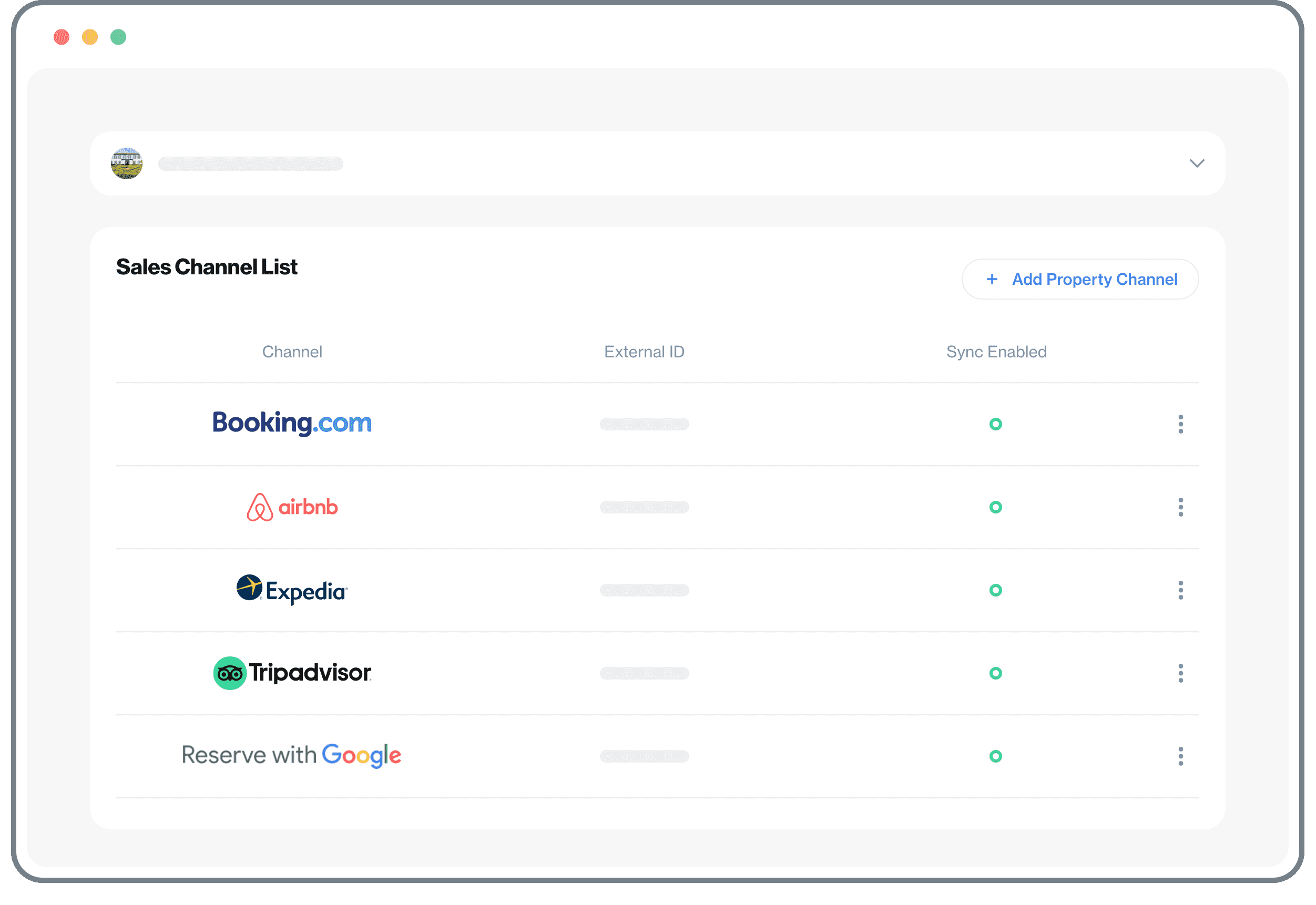Open the kebab menu for Reserve with Google row
The width and height of the screenshot is (1316, 905).
pos(1180,756)
